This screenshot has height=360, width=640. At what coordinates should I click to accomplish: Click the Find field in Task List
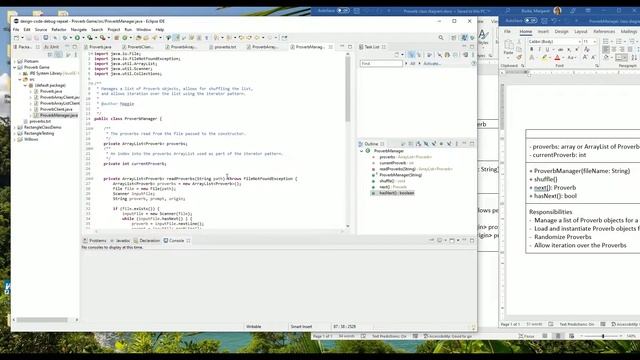point(381,64)
